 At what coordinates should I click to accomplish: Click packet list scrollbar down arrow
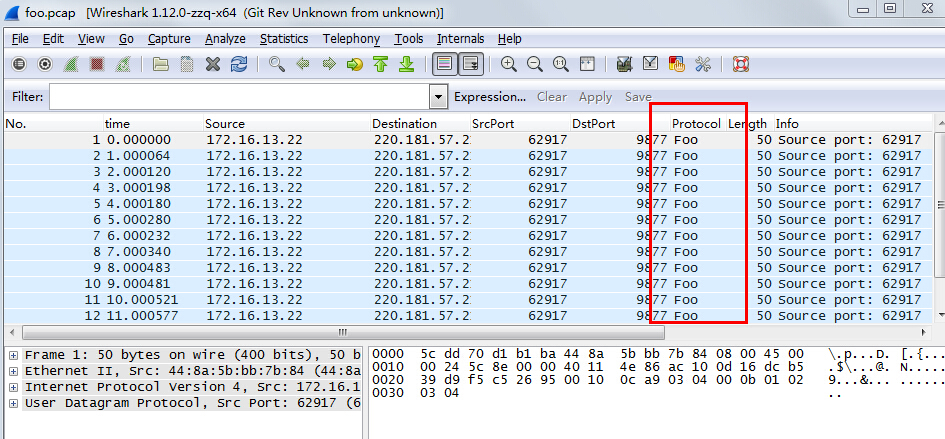(940, 314)
